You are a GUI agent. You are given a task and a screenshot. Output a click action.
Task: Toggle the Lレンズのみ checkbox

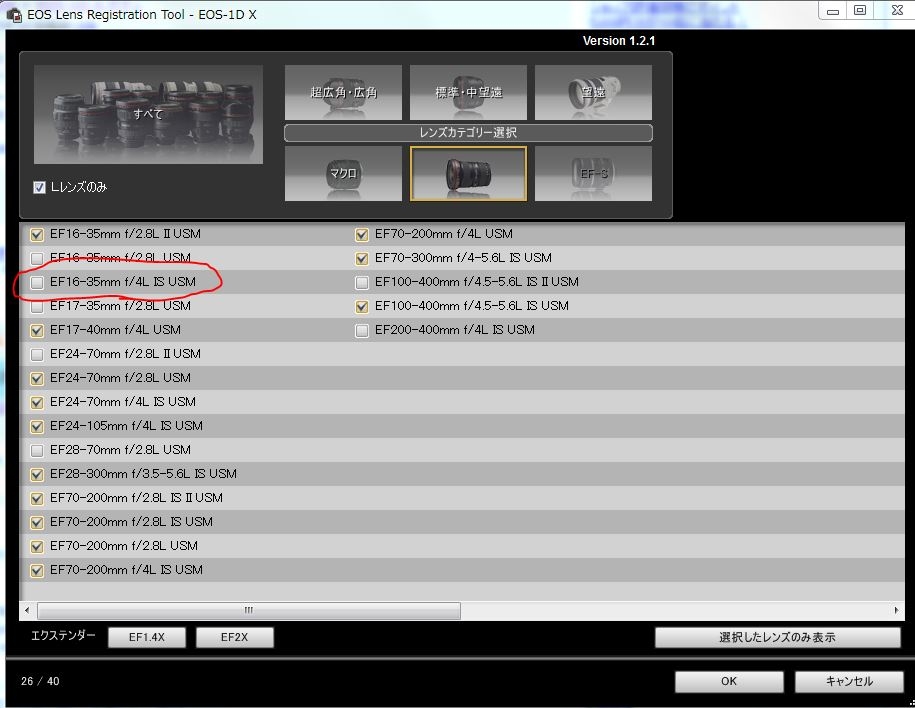coord(39,187)
